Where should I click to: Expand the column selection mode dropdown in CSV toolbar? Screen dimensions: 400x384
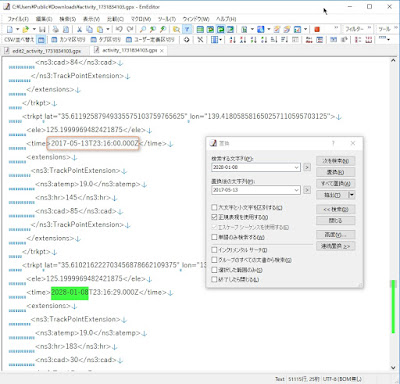point(221,40)
